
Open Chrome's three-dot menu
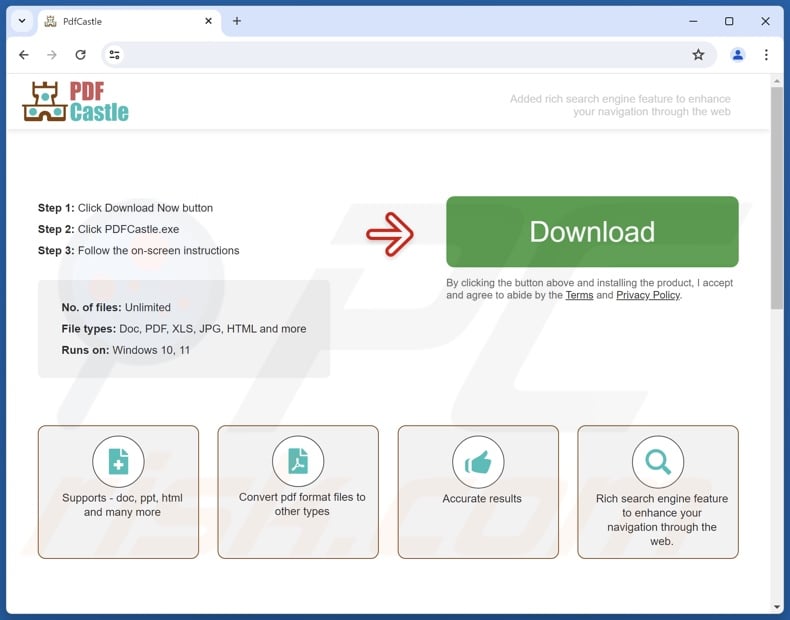(766, 55)
